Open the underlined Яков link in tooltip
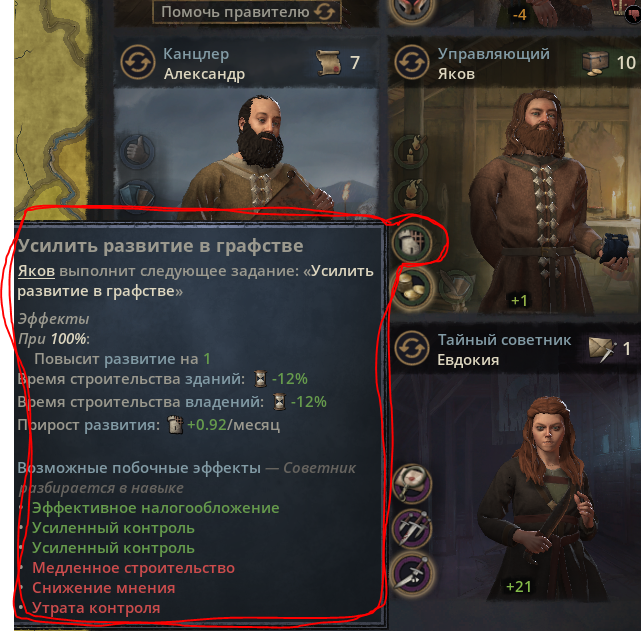Viewport: 641px width, 631px height. pos(36,271)
